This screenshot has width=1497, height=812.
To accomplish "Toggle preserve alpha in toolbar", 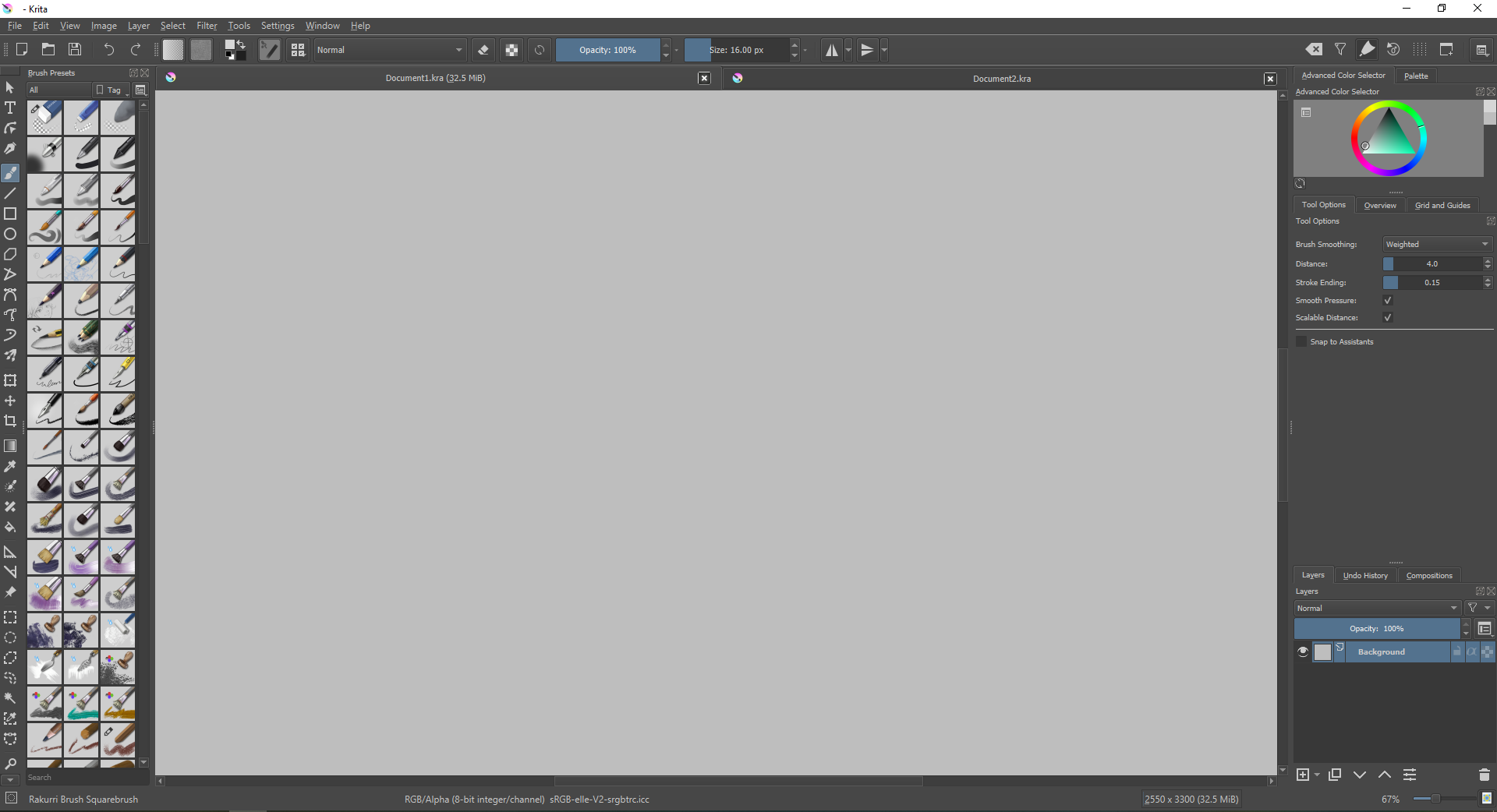I will pos(511,50).
